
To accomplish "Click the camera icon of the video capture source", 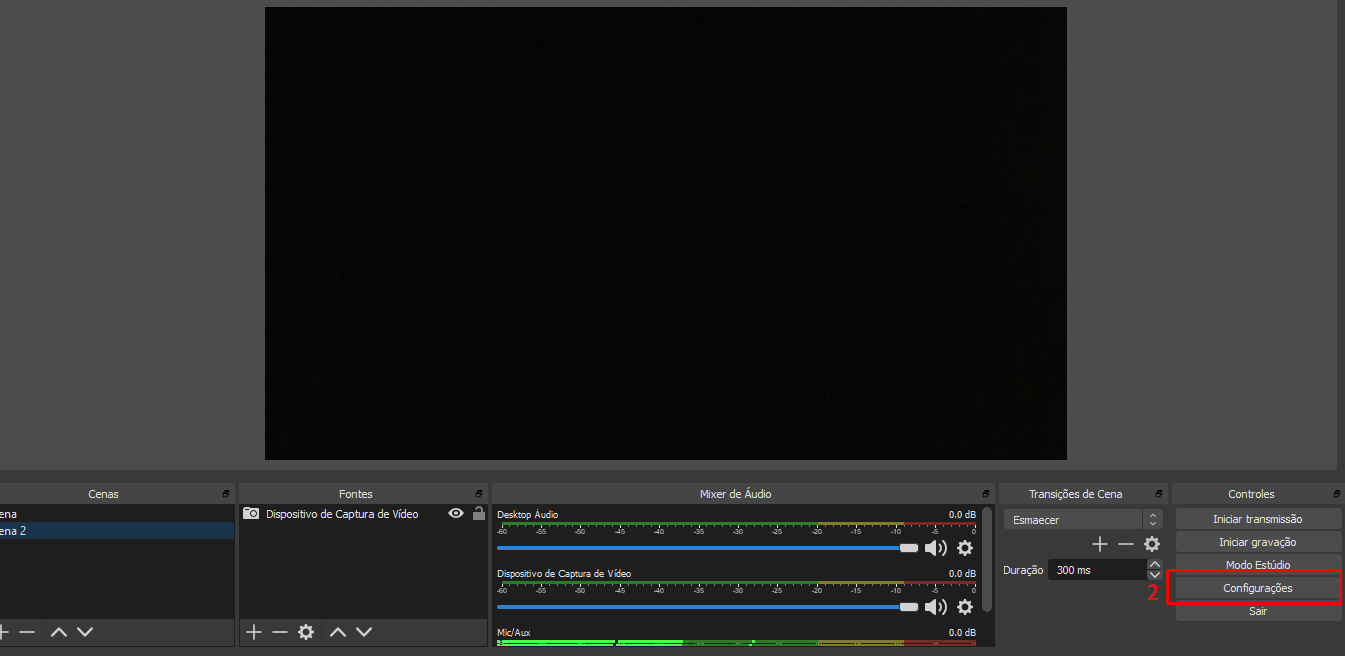I will 251,513.
